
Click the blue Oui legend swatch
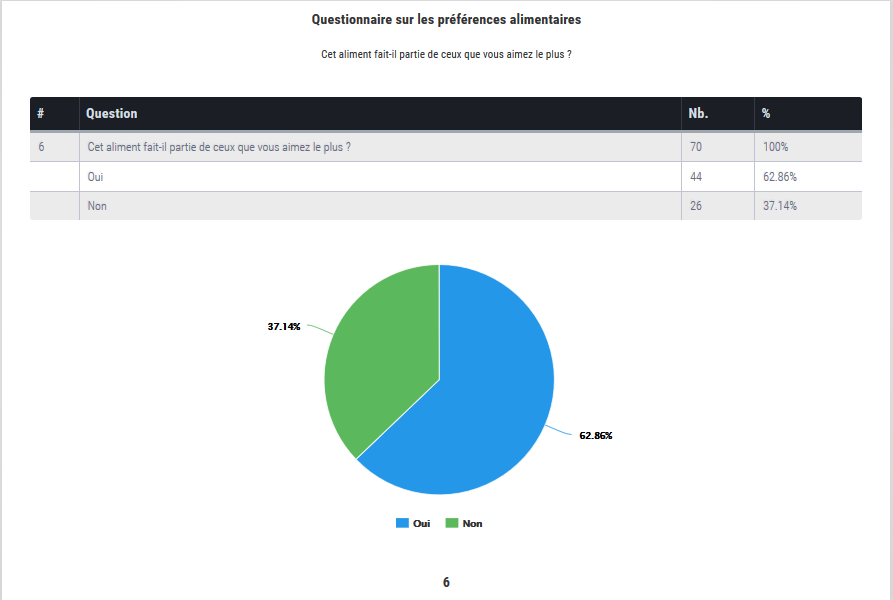click(402, 523)
